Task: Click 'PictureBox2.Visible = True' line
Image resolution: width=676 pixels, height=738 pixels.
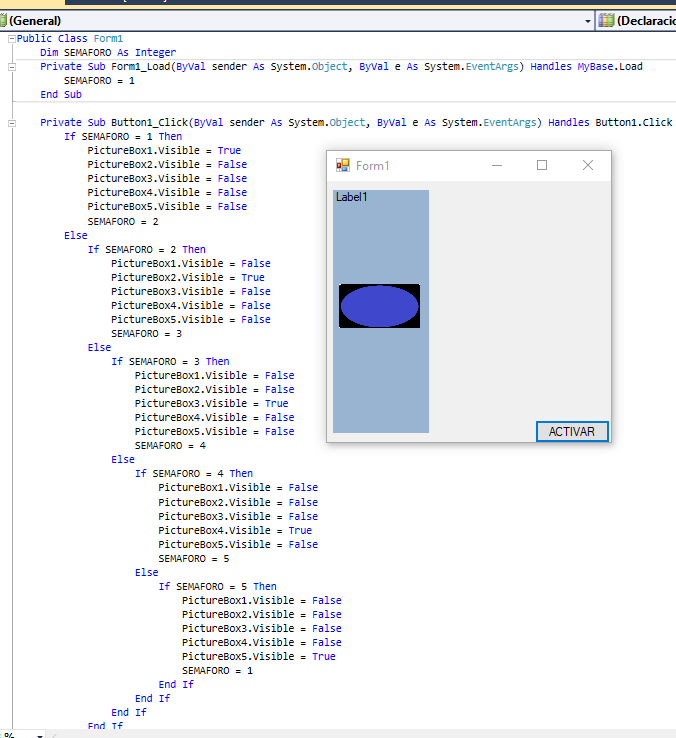Action: pos(188,277)
